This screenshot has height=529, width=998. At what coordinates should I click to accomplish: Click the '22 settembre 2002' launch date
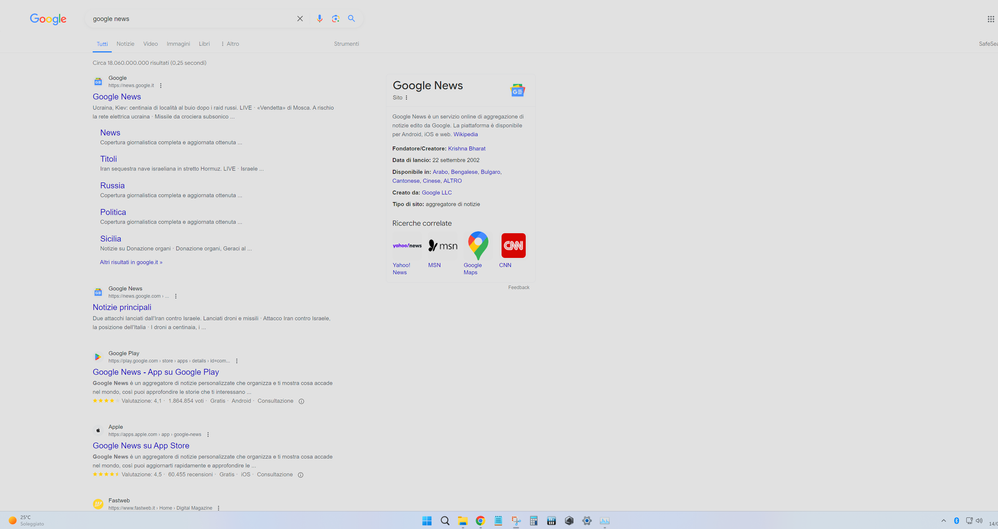[456, 160]
